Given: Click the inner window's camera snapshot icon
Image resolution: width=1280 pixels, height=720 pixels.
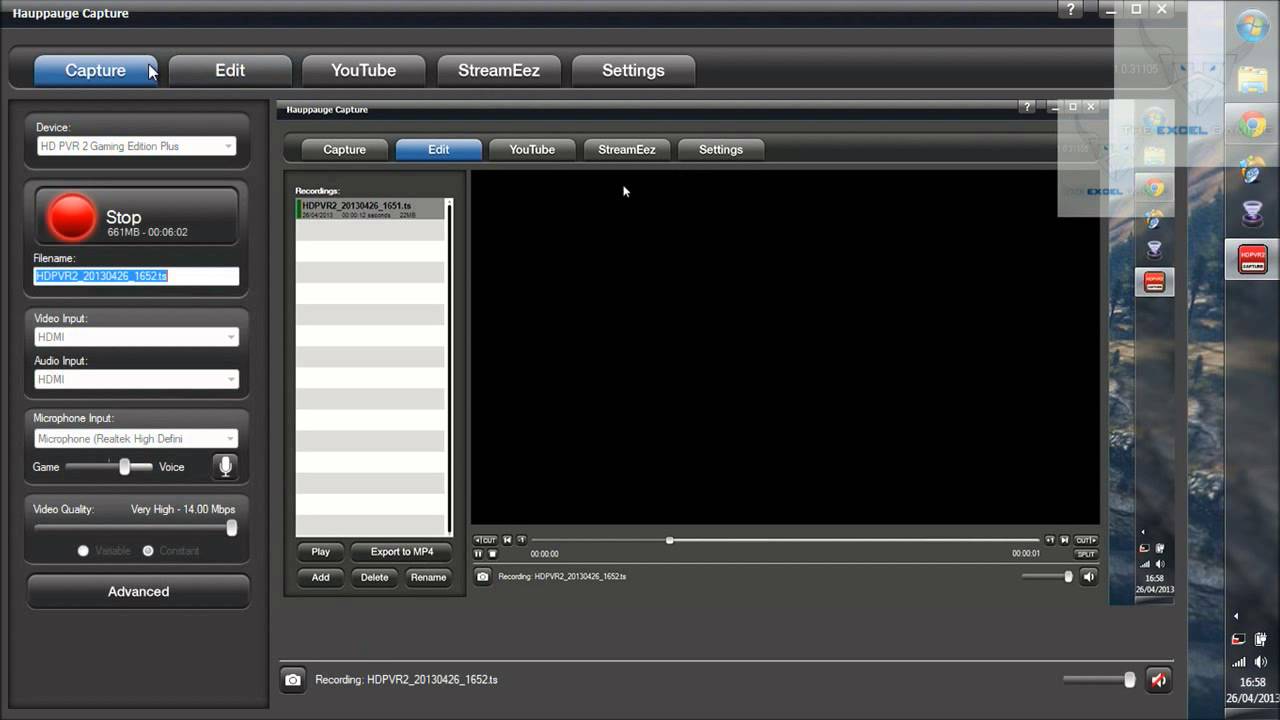Looking at the screenshot, I should tap(483, 577).
